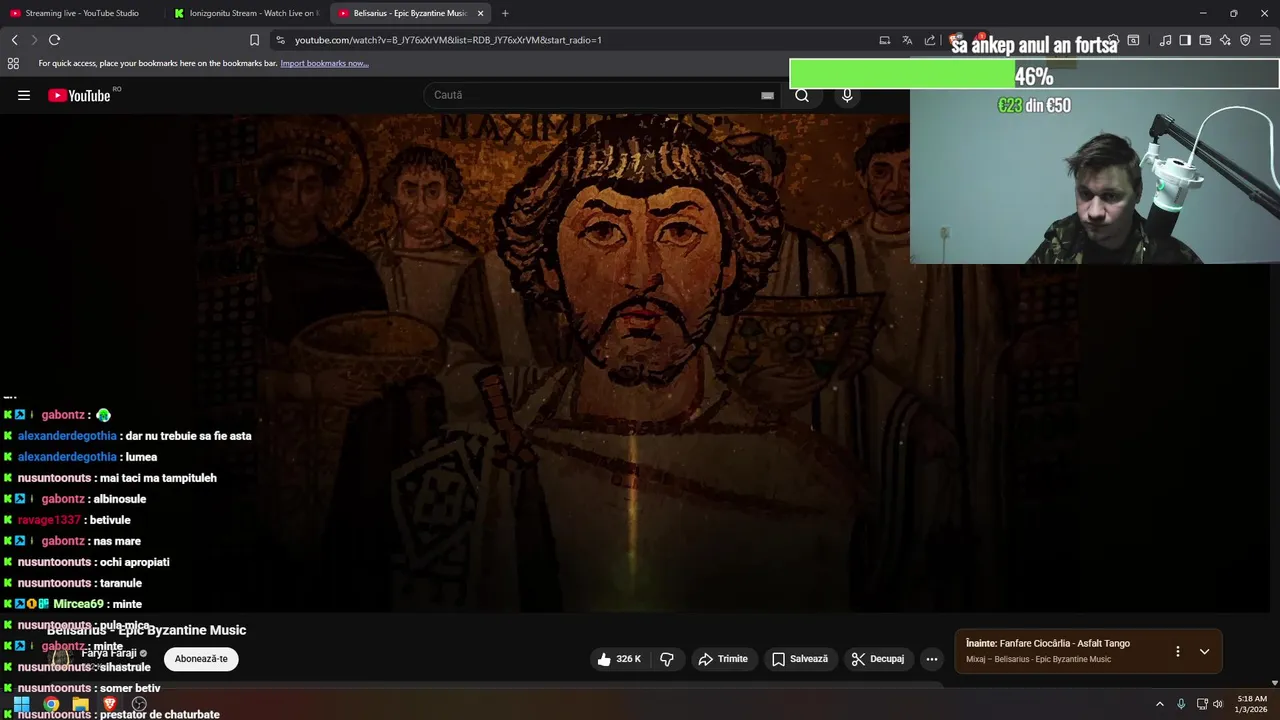Click the translate page icon
This screenshot has height=720, width=1280.
pos(907,40)
